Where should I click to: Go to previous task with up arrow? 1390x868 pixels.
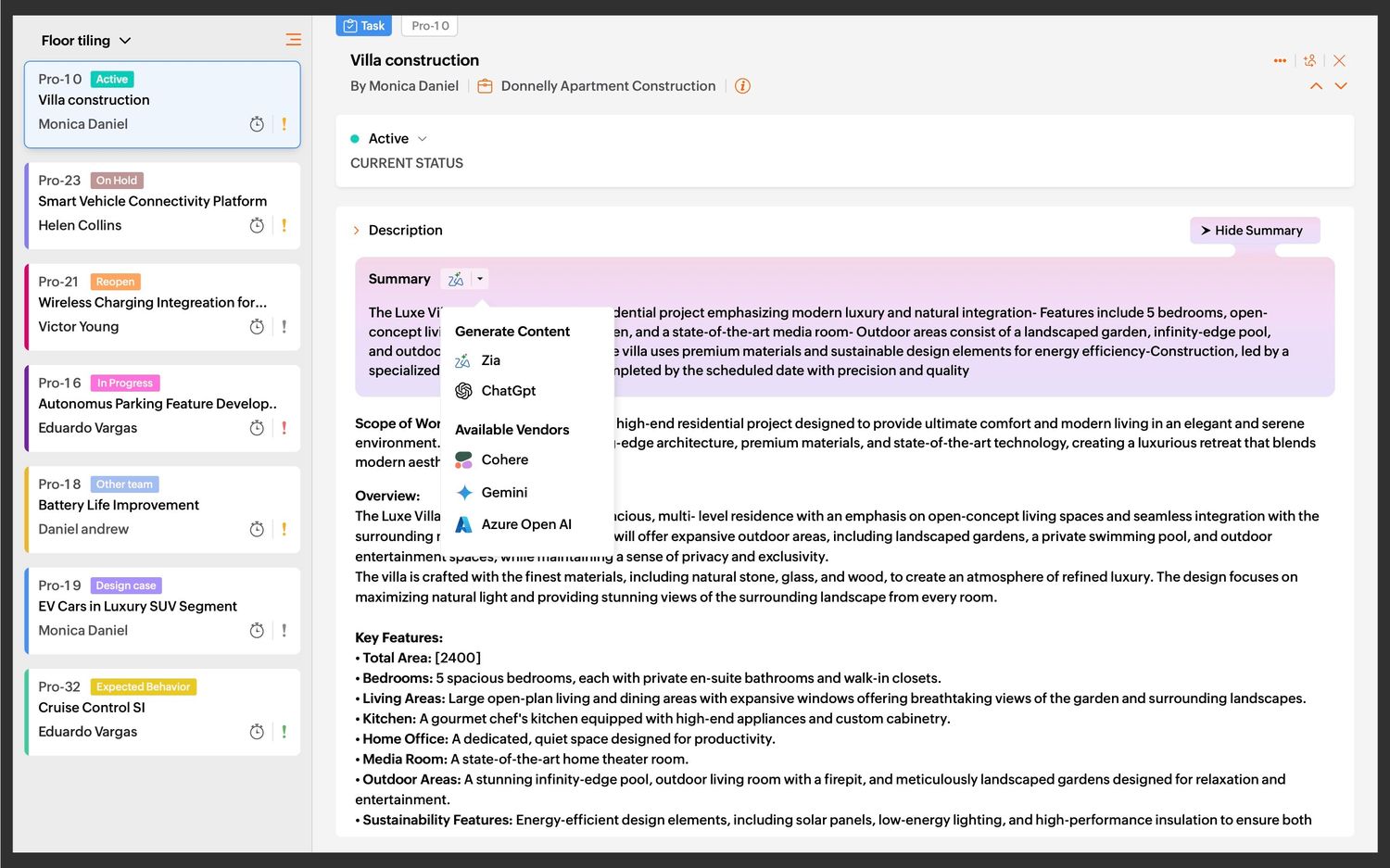[x=1316, y=86]
